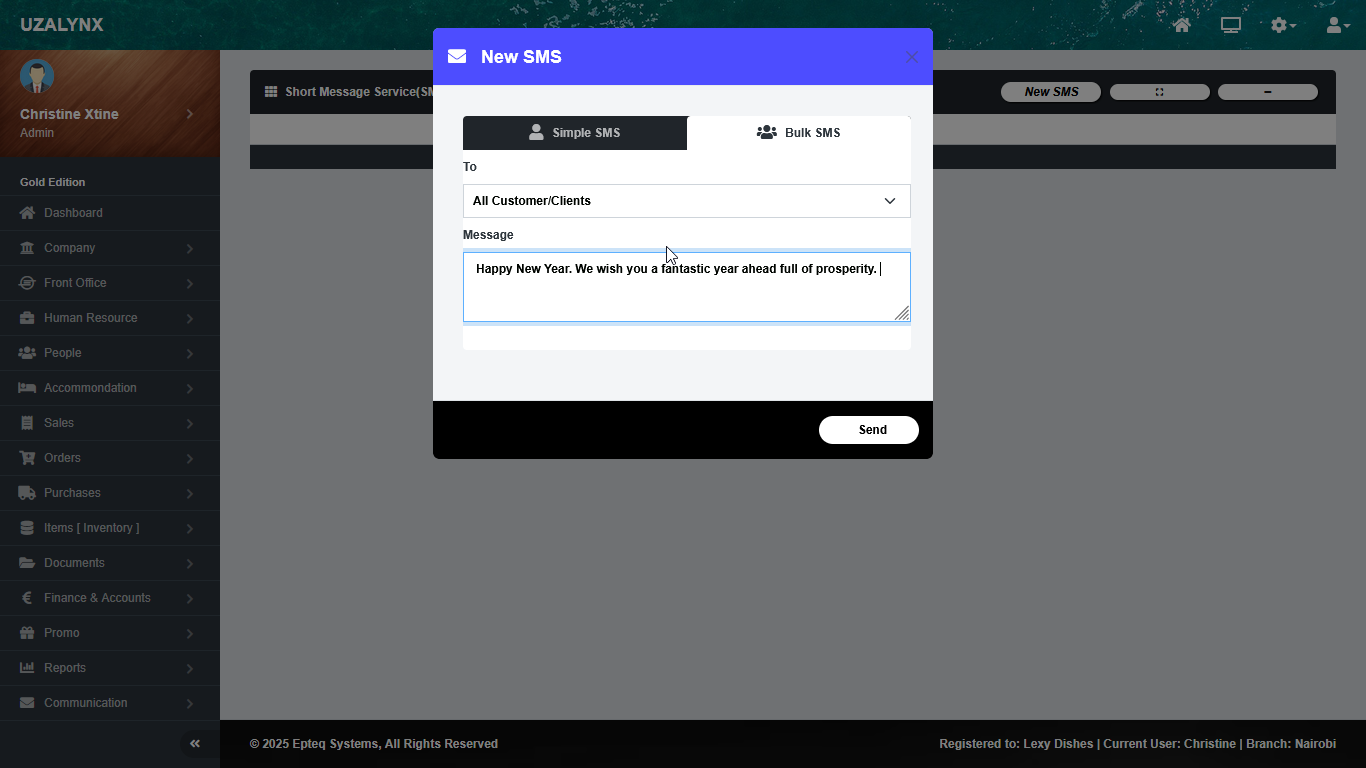Expand the Human Resource sidebar section
Image resolution: width=1366 pixels, height=768 pixels.
(90, 318)
